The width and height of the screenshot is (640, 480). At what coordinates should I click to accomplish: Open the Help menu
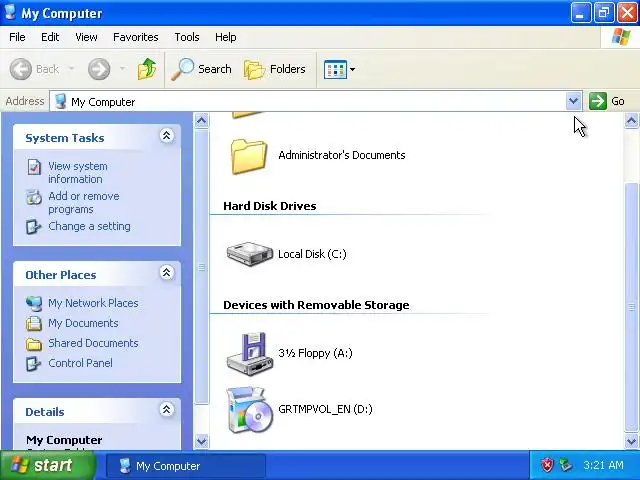[x=225, y=37]
